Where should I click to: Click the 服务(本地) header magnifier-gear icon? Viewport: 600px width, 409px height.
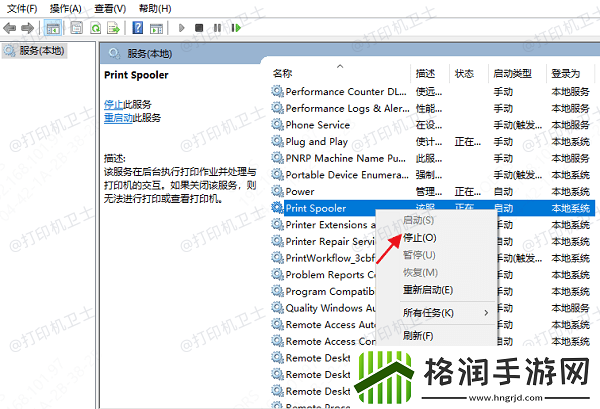point(114,54)
